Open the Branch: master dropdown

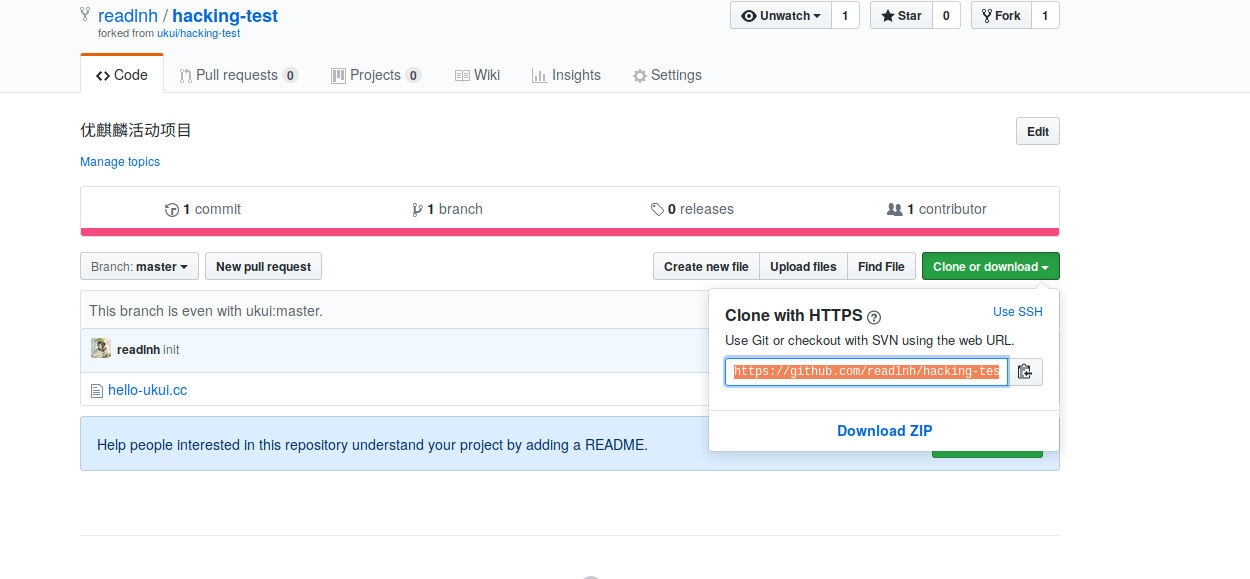click(139, 267)
